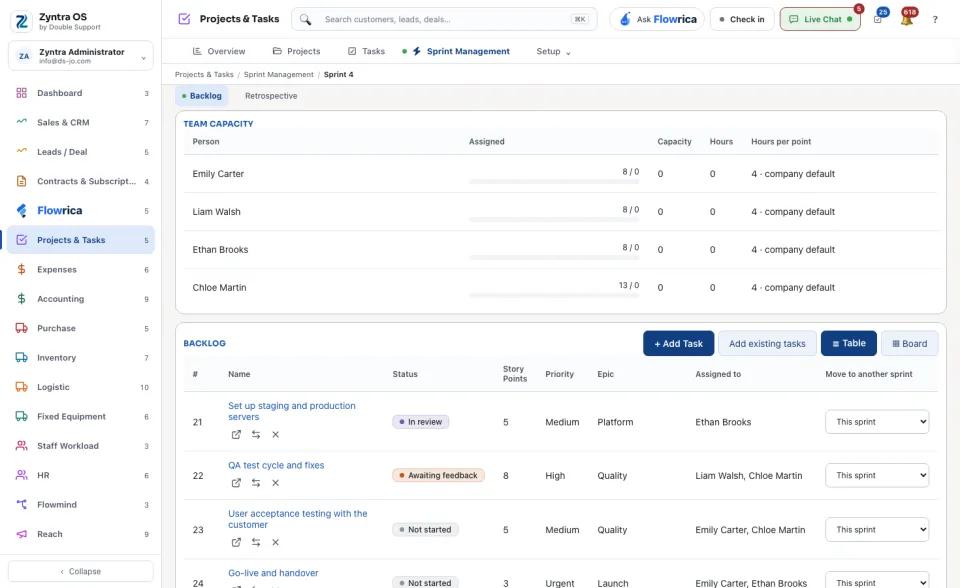This screenshot has height=588, width=960.
Task: Toggle Check in status
Action: (741, 19)
